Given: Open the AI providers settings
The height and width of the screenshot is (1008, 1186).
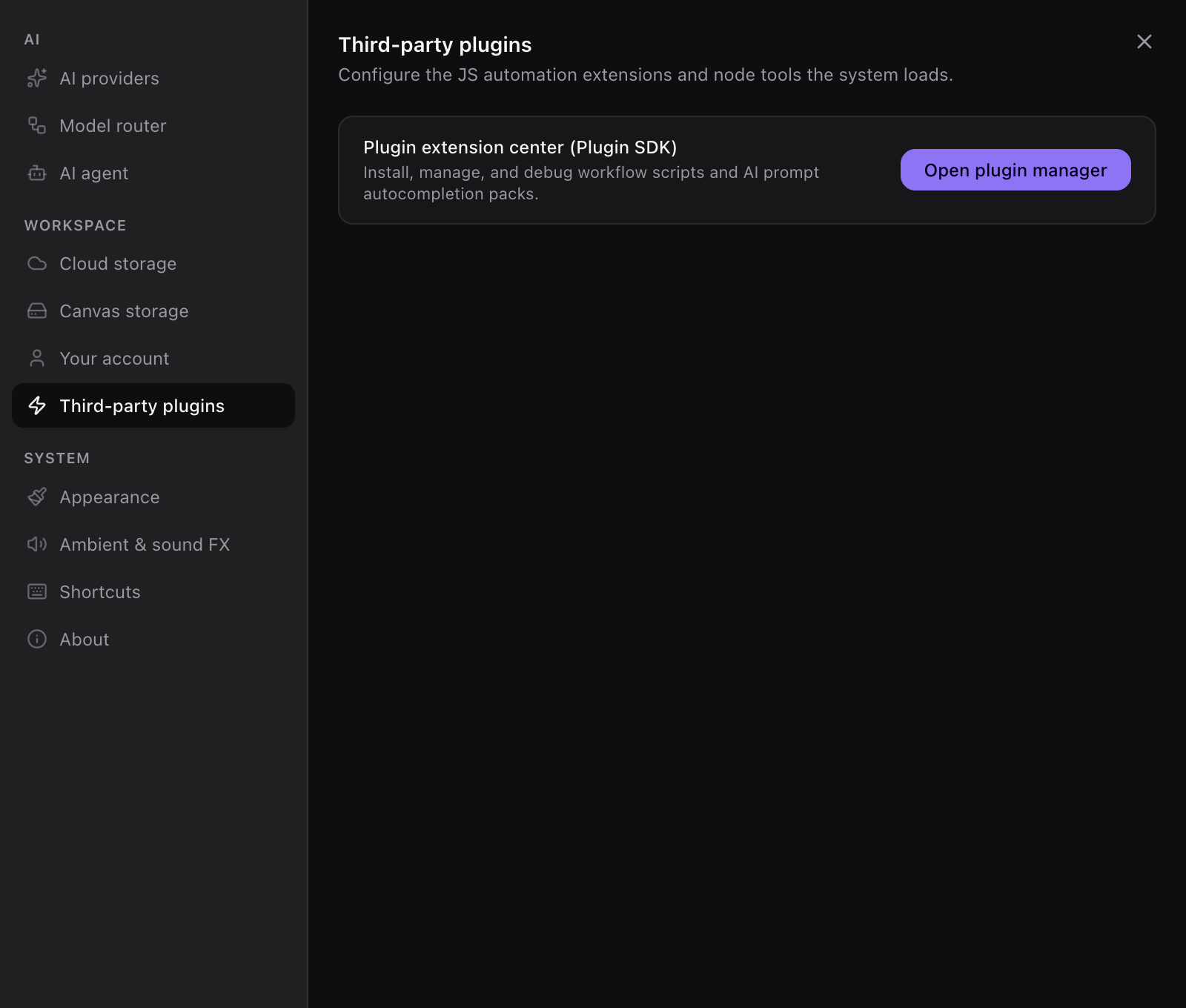Looking at the screenshot, I should click(153, 78).
